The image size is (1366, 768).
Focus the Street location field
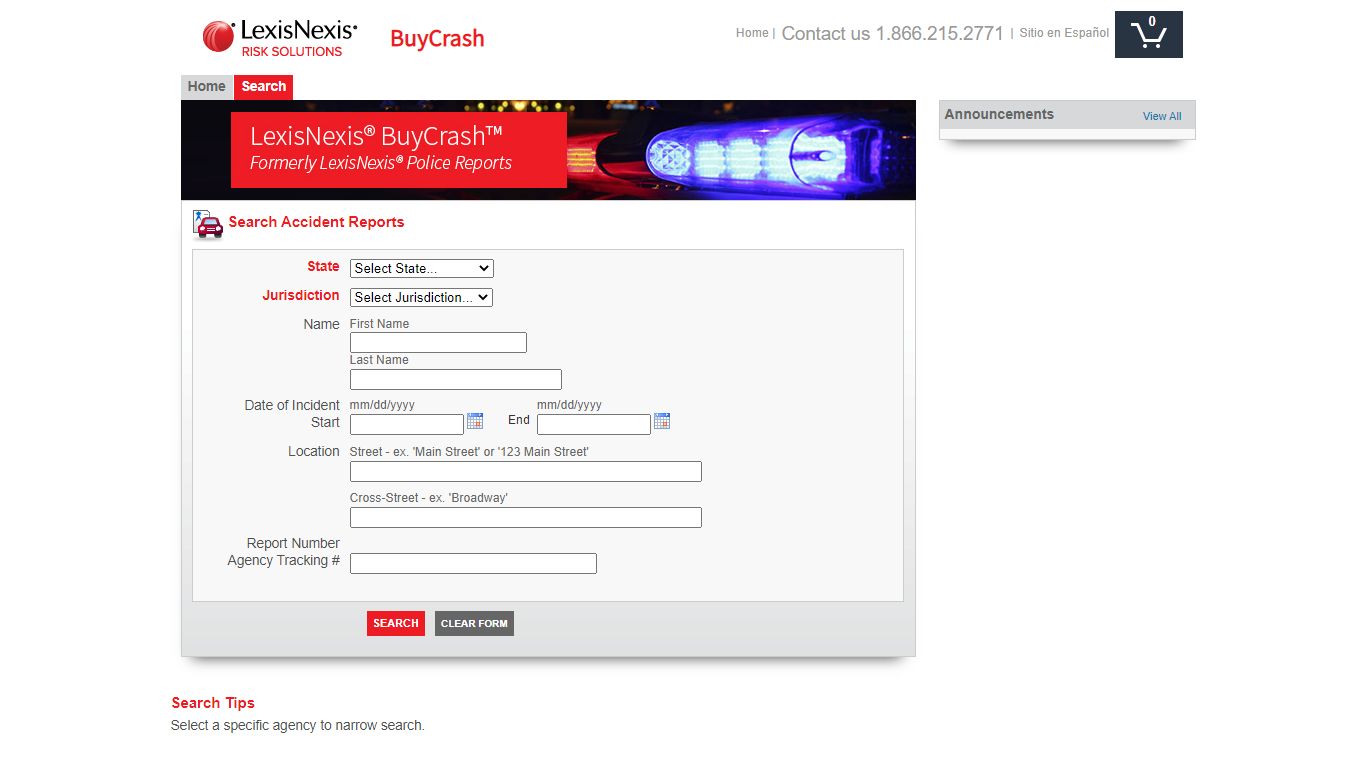pos(526,472)
